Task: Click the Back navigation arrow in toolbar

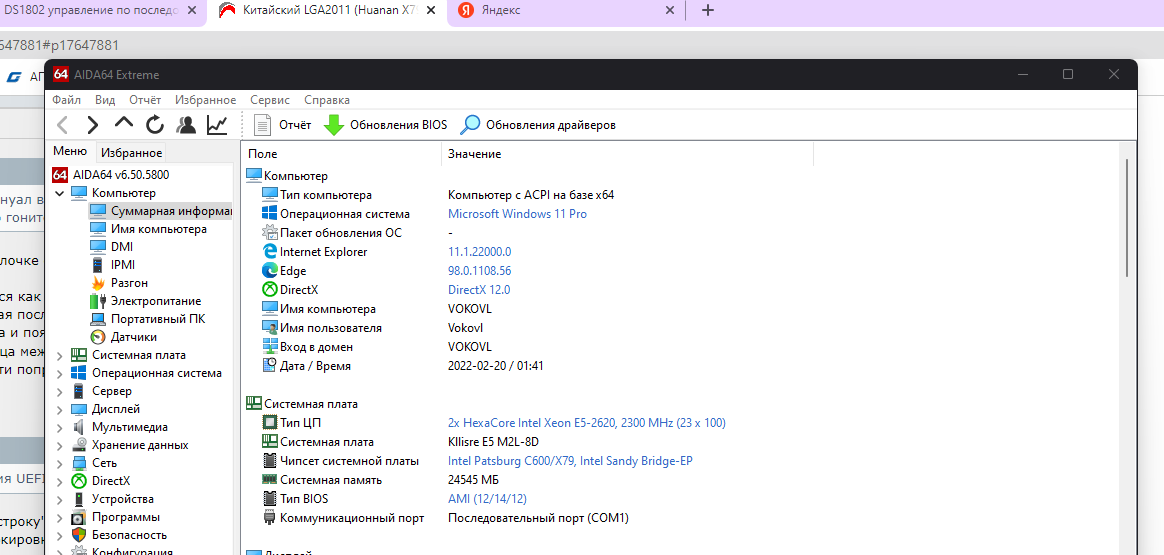Action: point(63,125)
